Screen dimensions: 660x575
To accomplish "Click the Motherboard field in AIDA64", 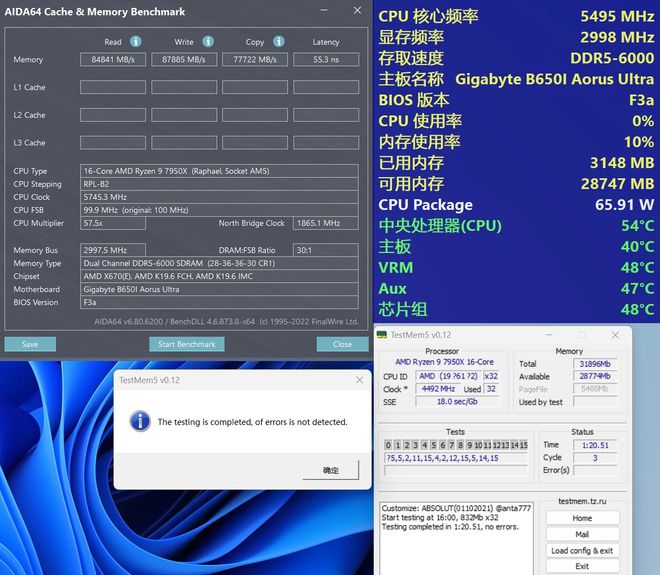I will (x=219, y=290).
